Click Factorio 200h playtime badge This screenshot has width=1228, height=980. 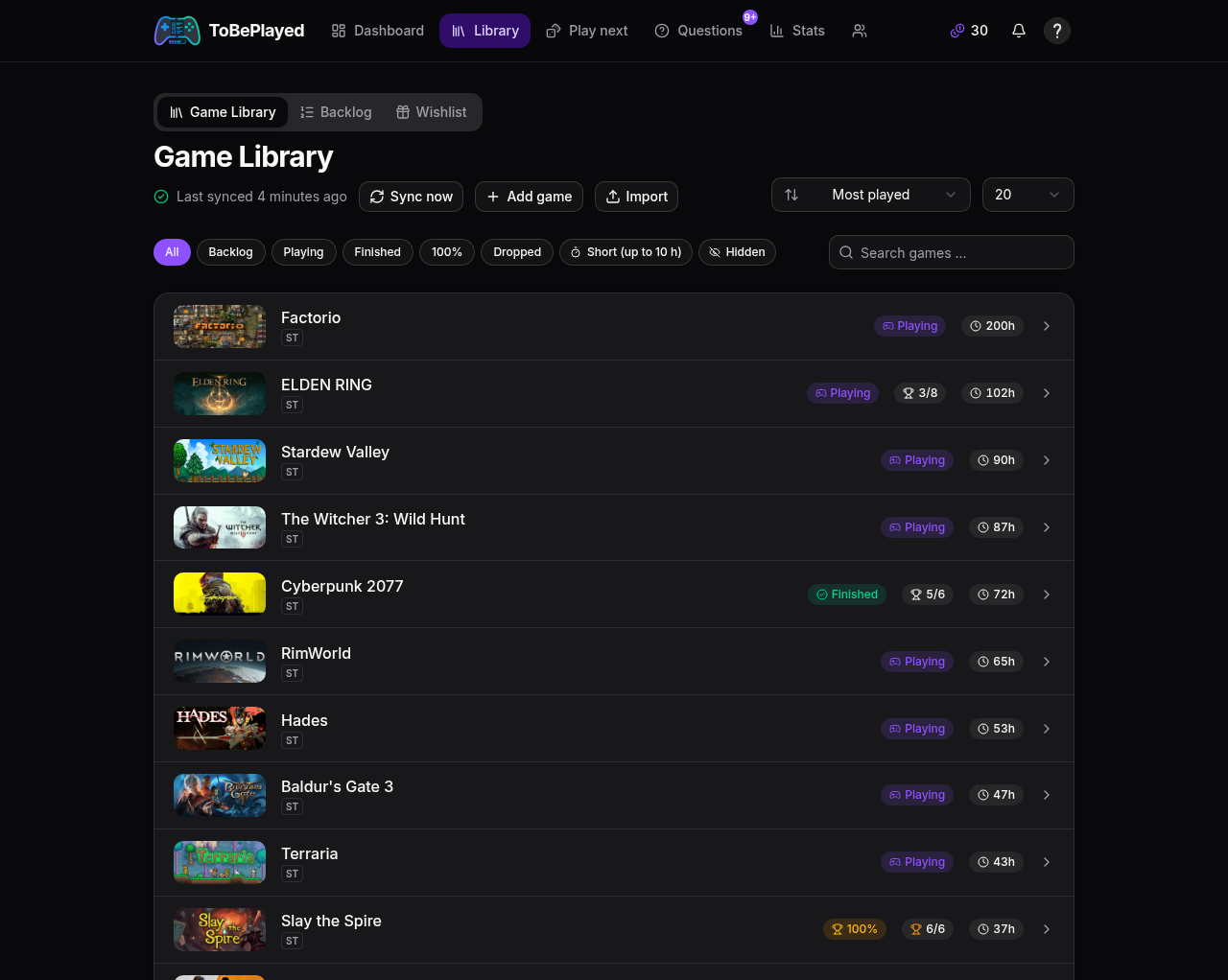click(x=992, y=326)
